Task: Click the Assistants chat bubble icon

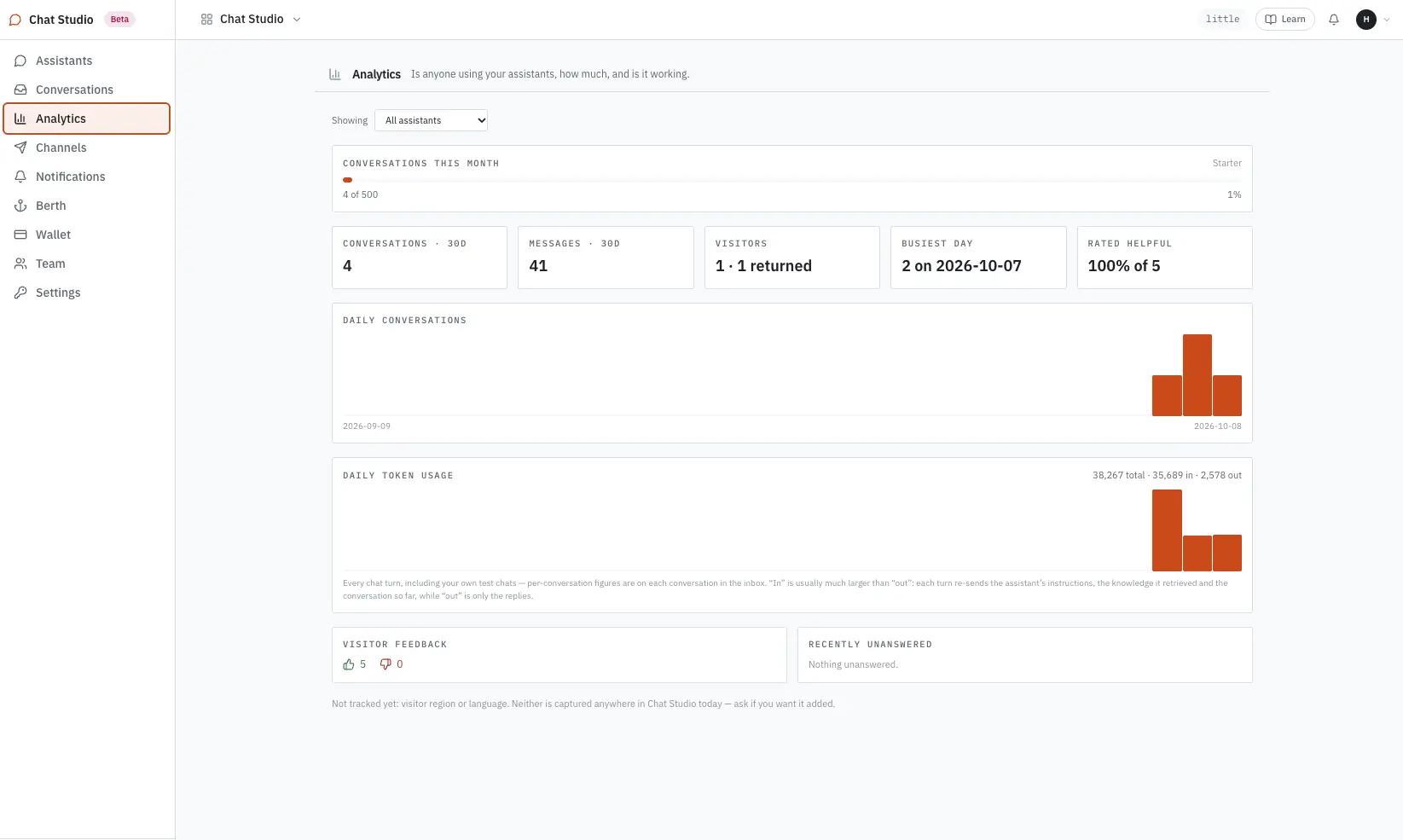Action: (20, 61)
